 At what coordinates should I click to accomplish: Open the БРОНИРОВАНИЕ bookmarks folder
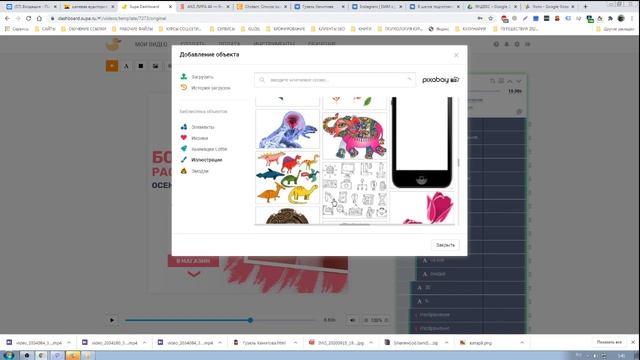coord(285,29)
